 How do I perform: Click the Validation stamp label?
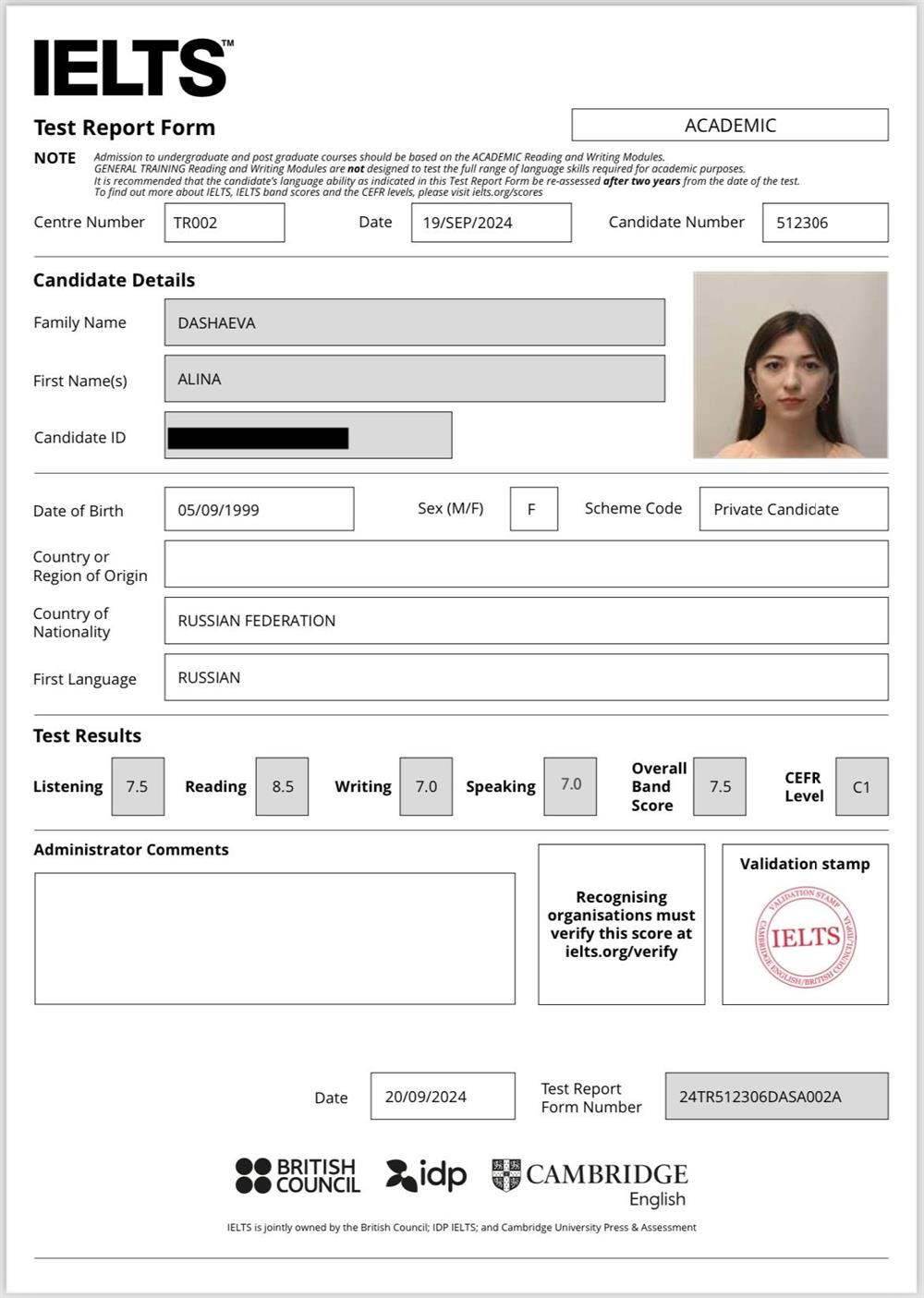[805, 864]
